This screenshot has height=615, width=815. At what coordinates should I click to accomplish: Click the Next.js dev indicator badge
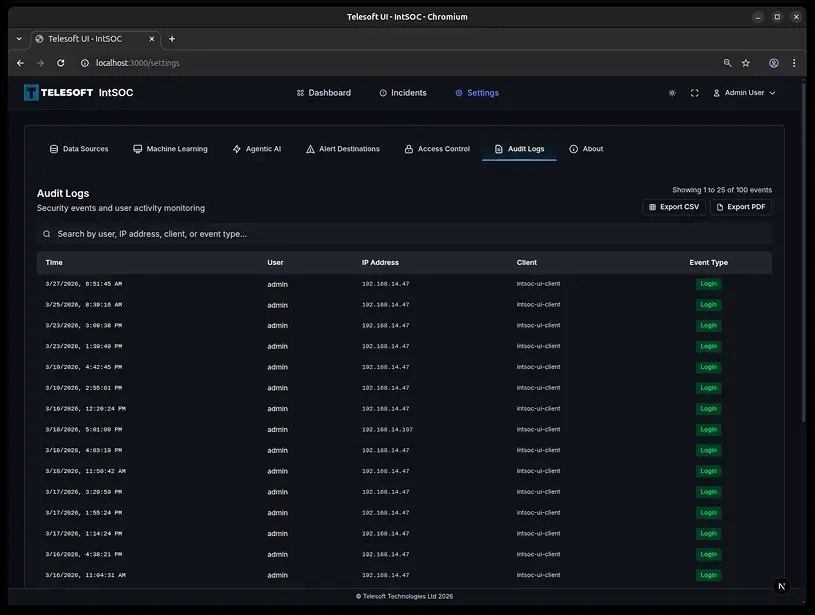pos(781,586)
